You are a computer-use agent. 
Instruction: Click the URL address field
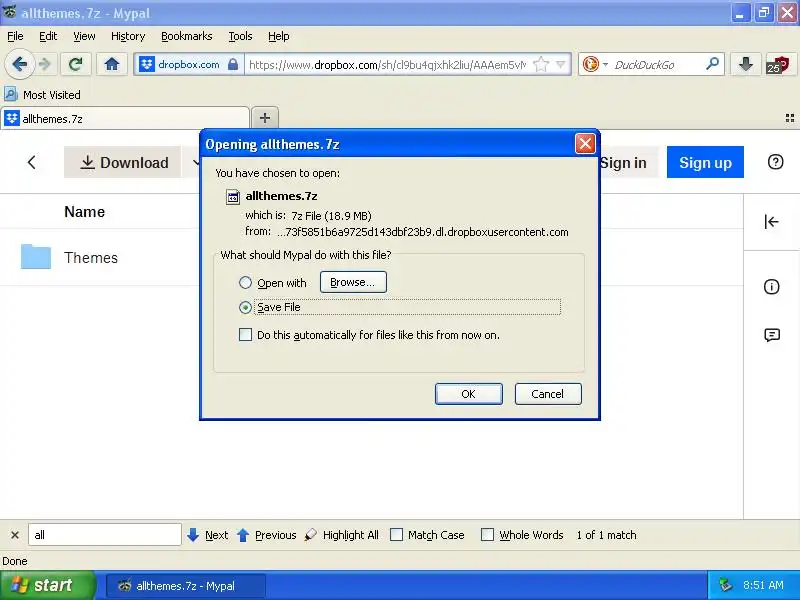pyautogui.click(x=388, y=65)
